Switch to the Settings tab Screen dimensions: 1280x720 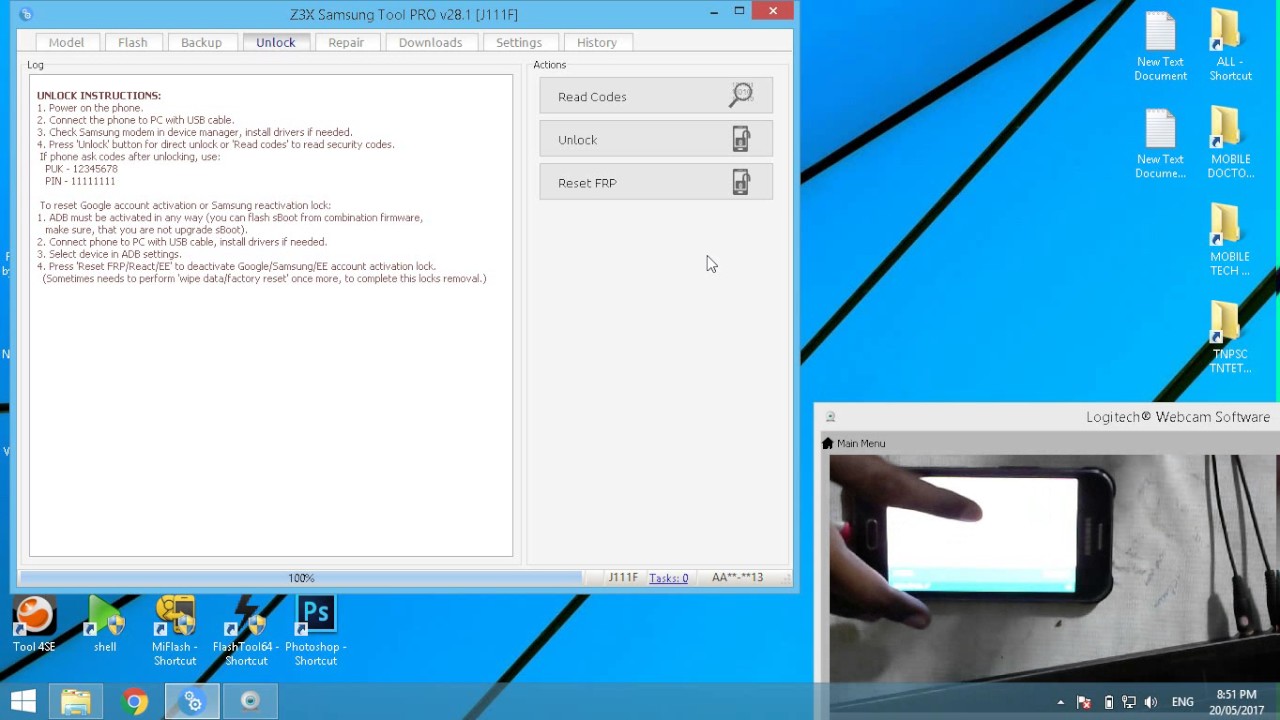click(x=518, y=42)
